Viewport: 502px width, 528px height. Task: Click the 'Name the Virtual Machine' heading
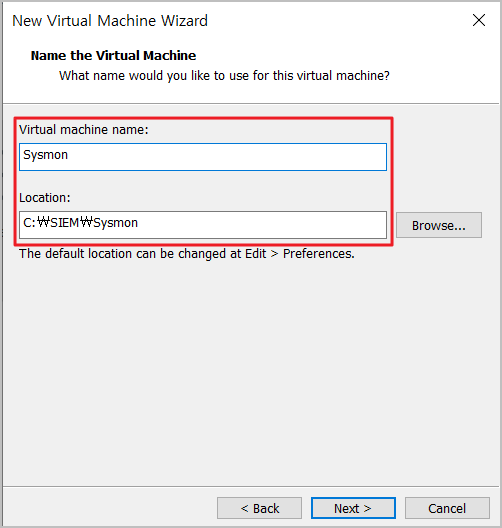[113, 56]
